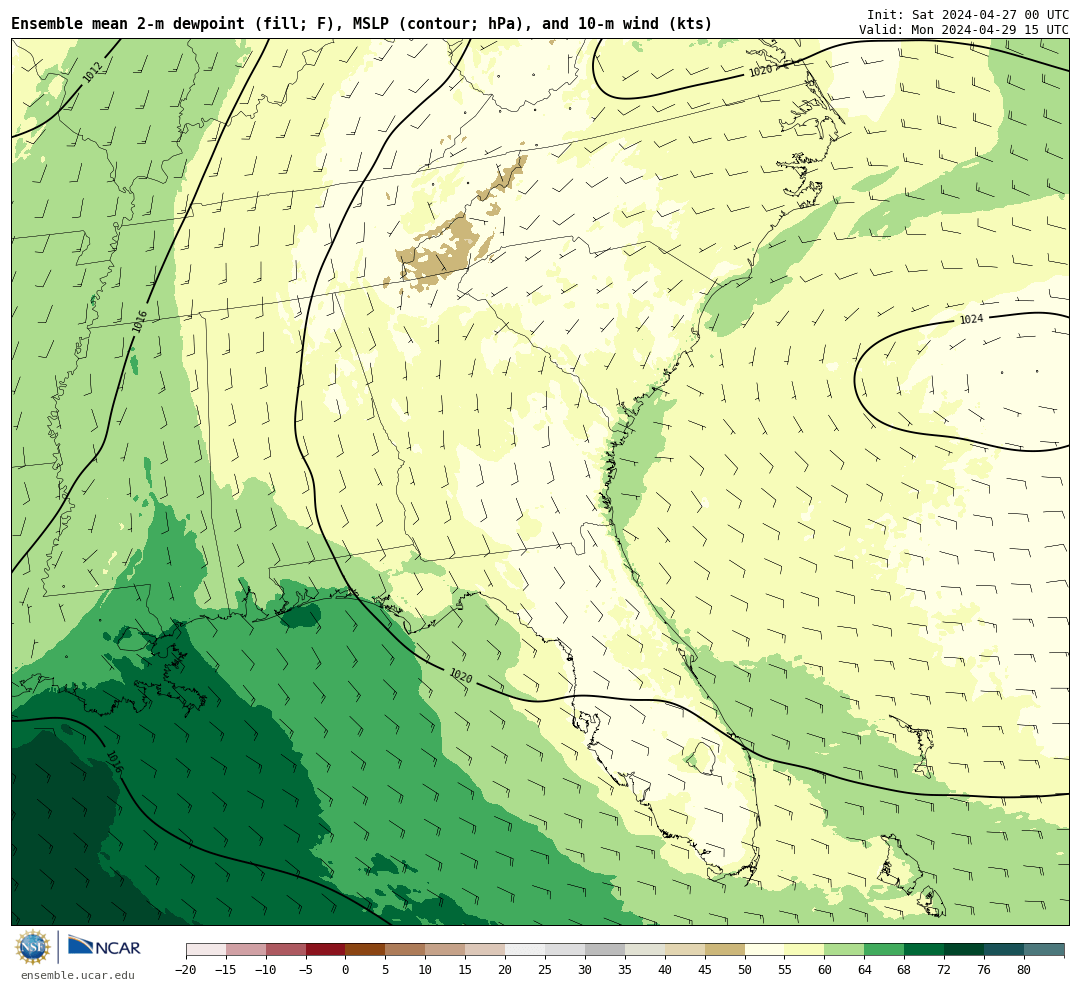
Task: Click the −5 colorbar tick label
Action: pyautogui.click(x=306, y=970)
